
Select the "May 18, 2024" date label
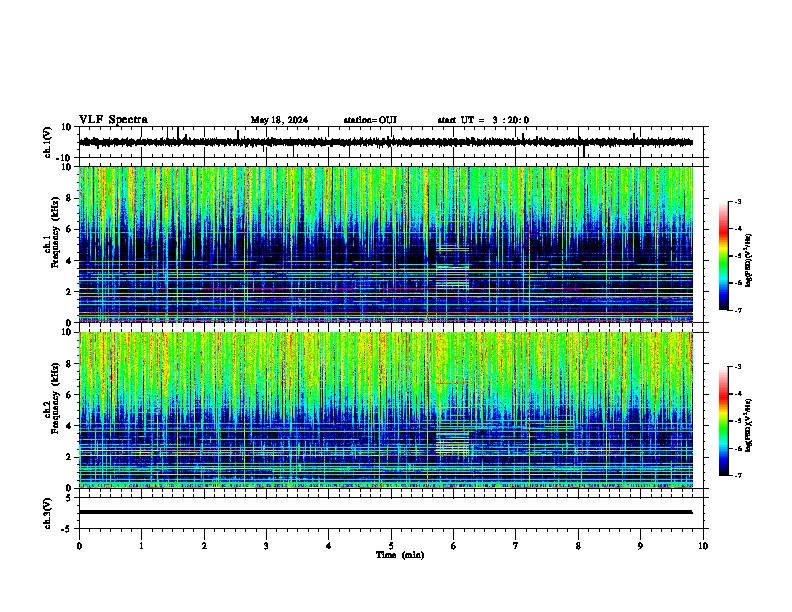click(279, 120)
